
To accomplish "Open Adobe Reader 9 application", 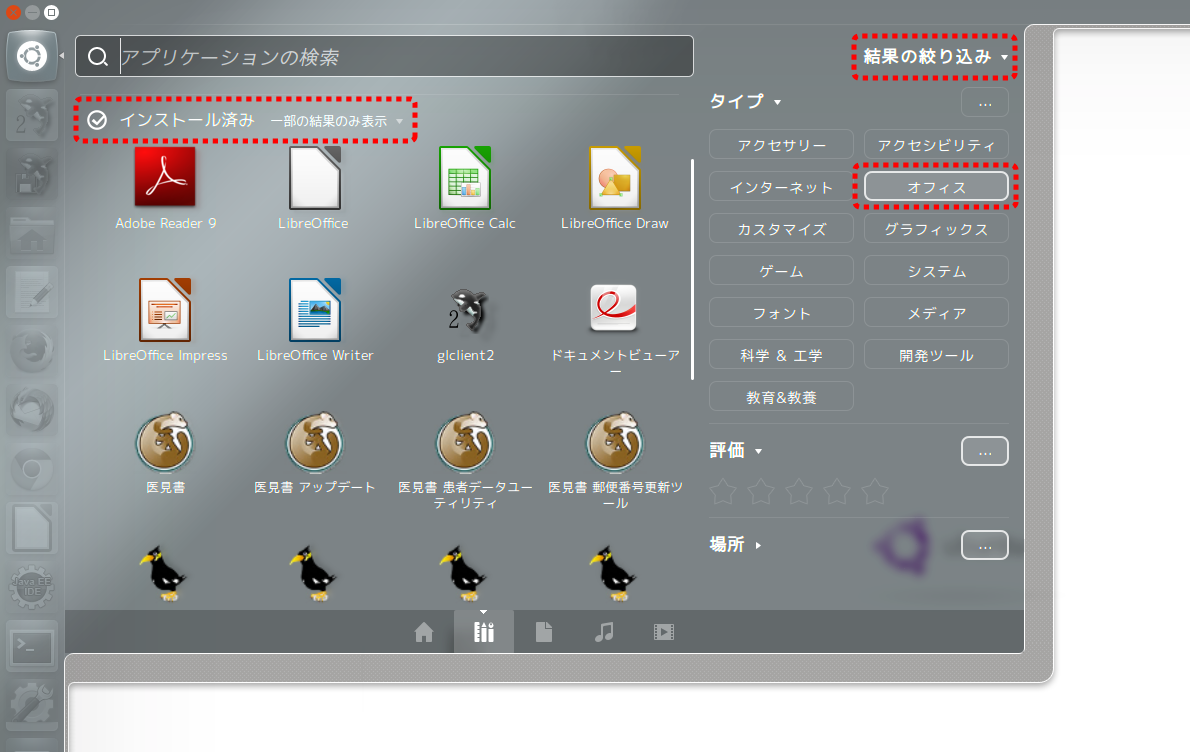I will click(x=165, y=188).
